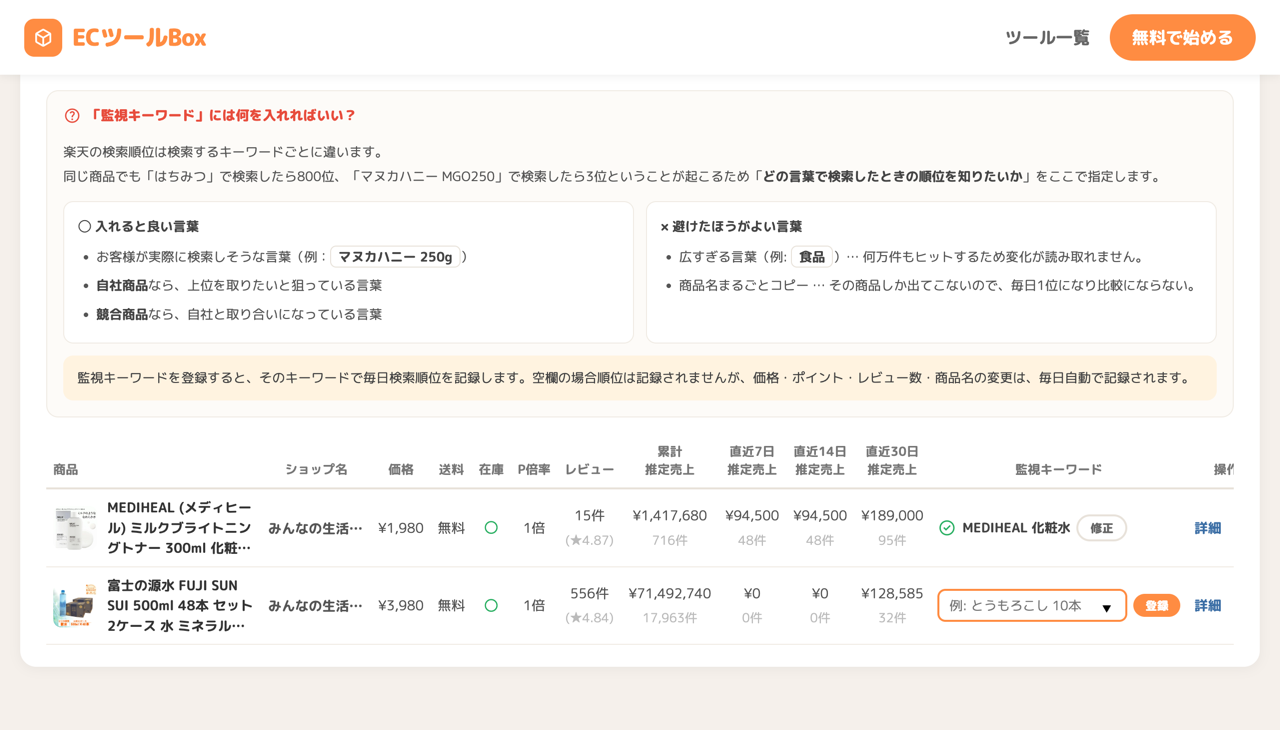1280x730 pixels.
Task: Click the 食品 example chip
Action: (812, 257)
